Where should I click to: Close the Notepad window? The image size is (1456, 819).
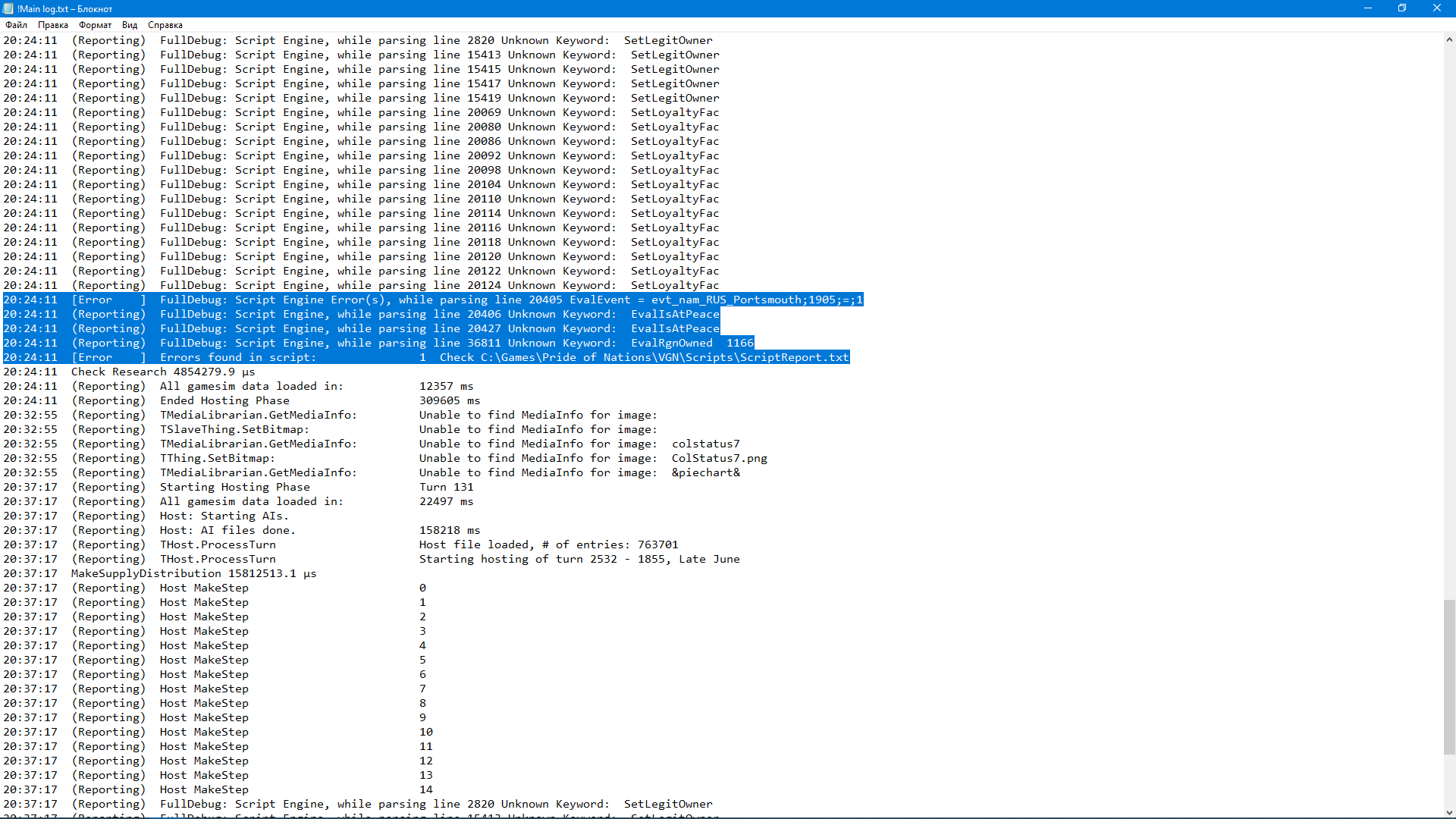click(1437, 8)
